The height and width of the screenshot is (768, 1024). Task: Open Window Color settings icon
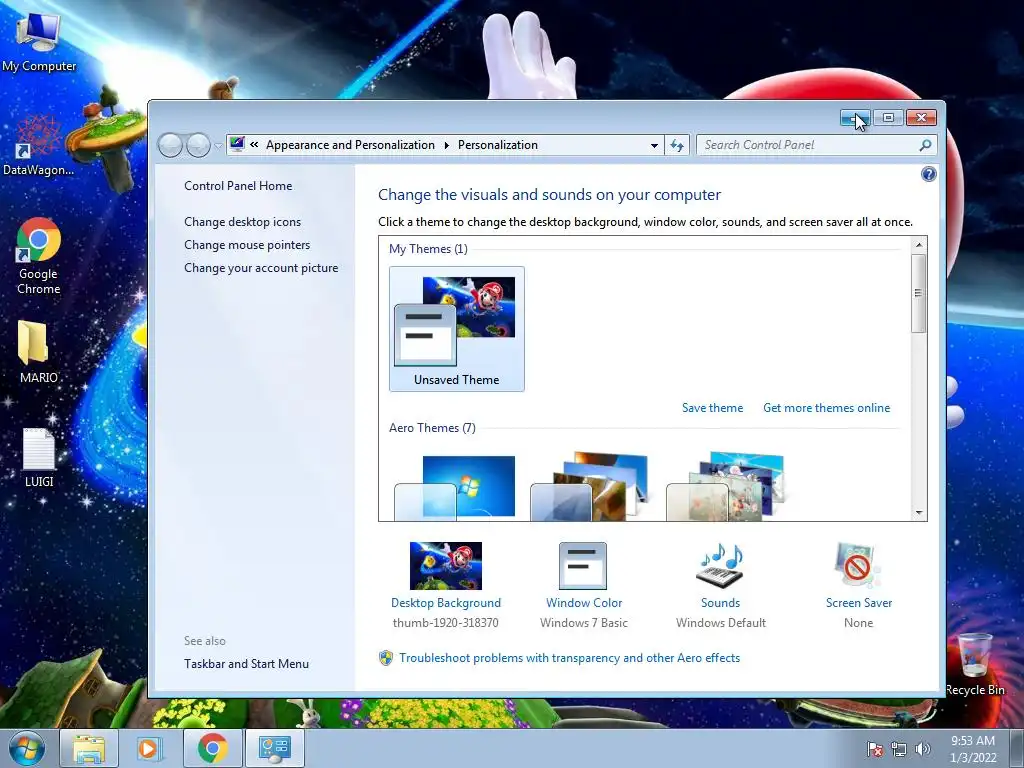(x=583, y=566)
